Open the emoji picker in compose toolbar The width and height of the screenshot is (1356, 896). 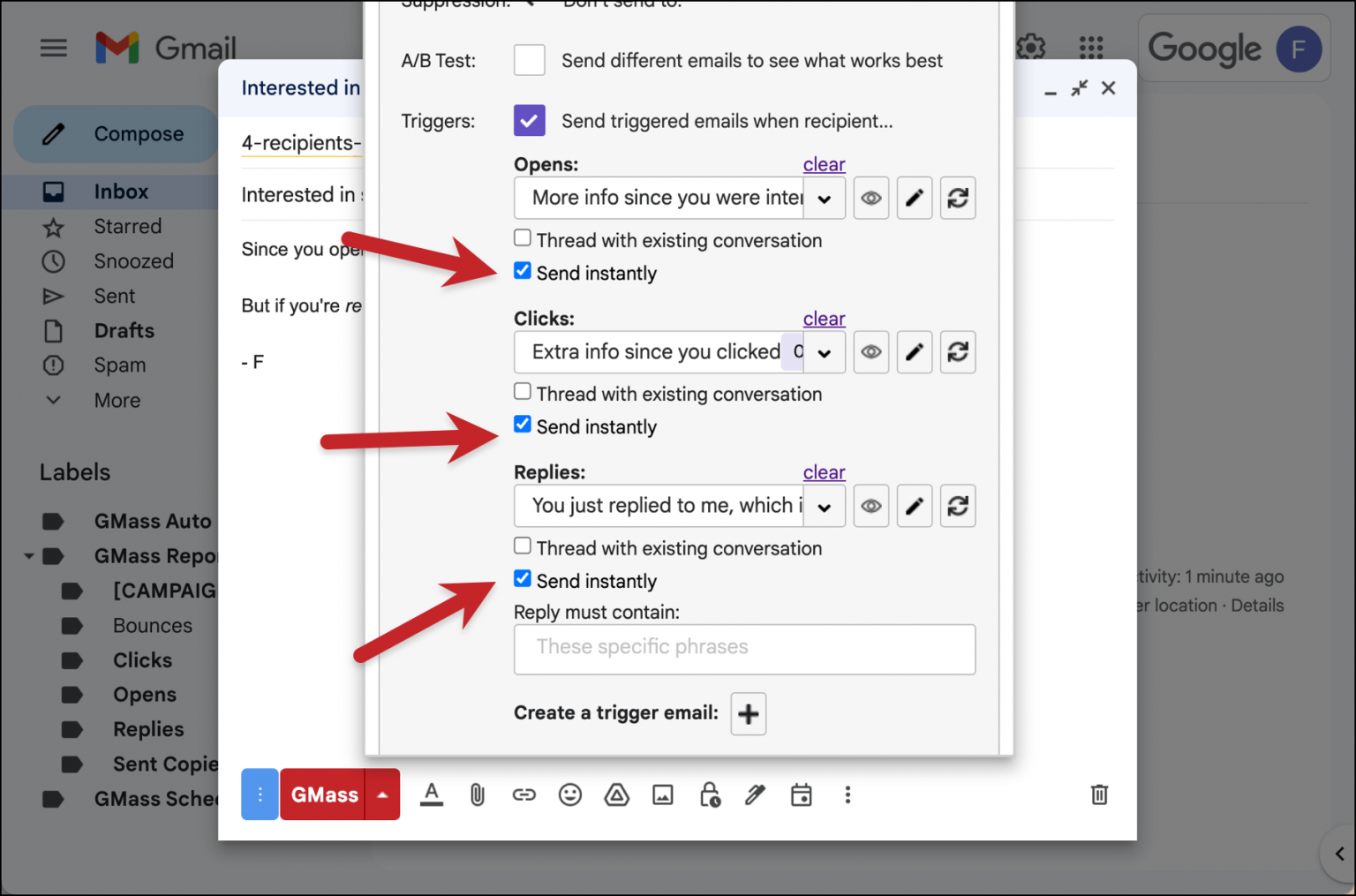click(570, 794)
